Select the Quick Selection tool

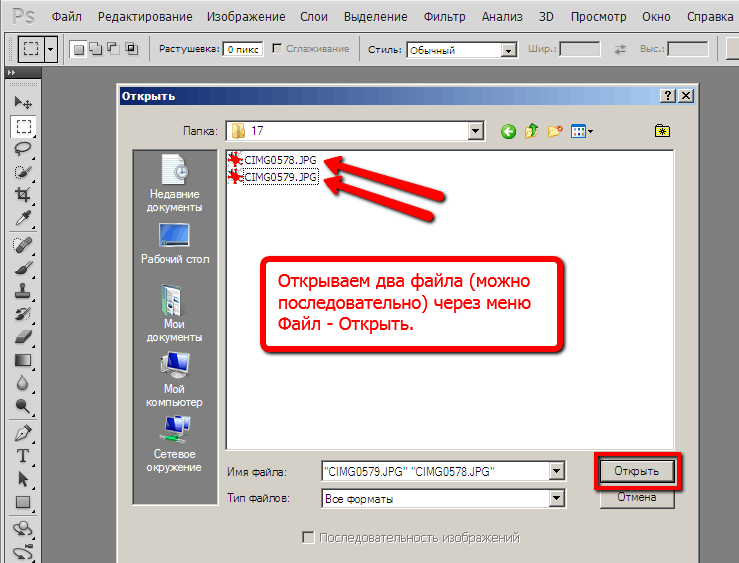click(x=23, y=172)
